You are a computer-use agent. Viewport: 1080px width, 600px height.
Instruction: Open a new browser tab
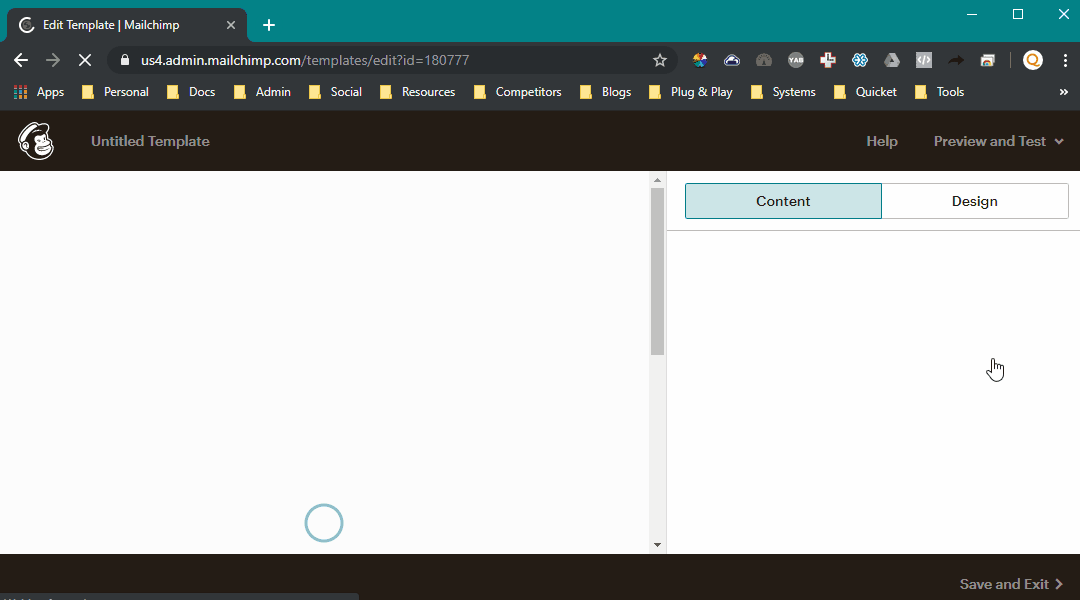pos(269,25)
